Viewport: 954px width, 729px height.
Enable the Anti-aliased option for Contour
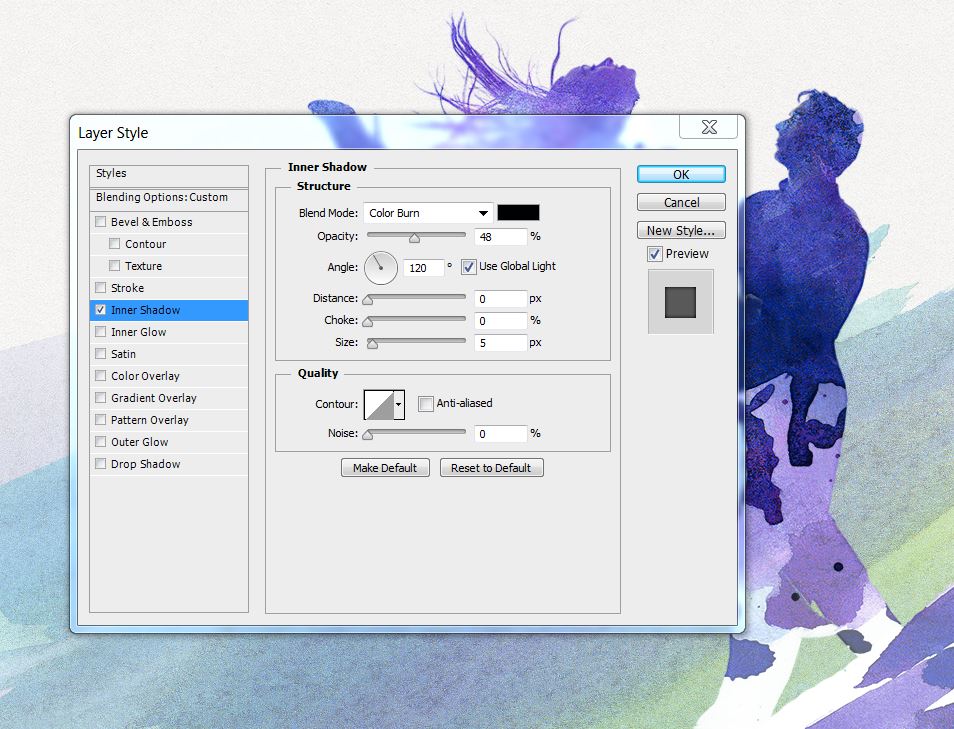coord(425,403)
